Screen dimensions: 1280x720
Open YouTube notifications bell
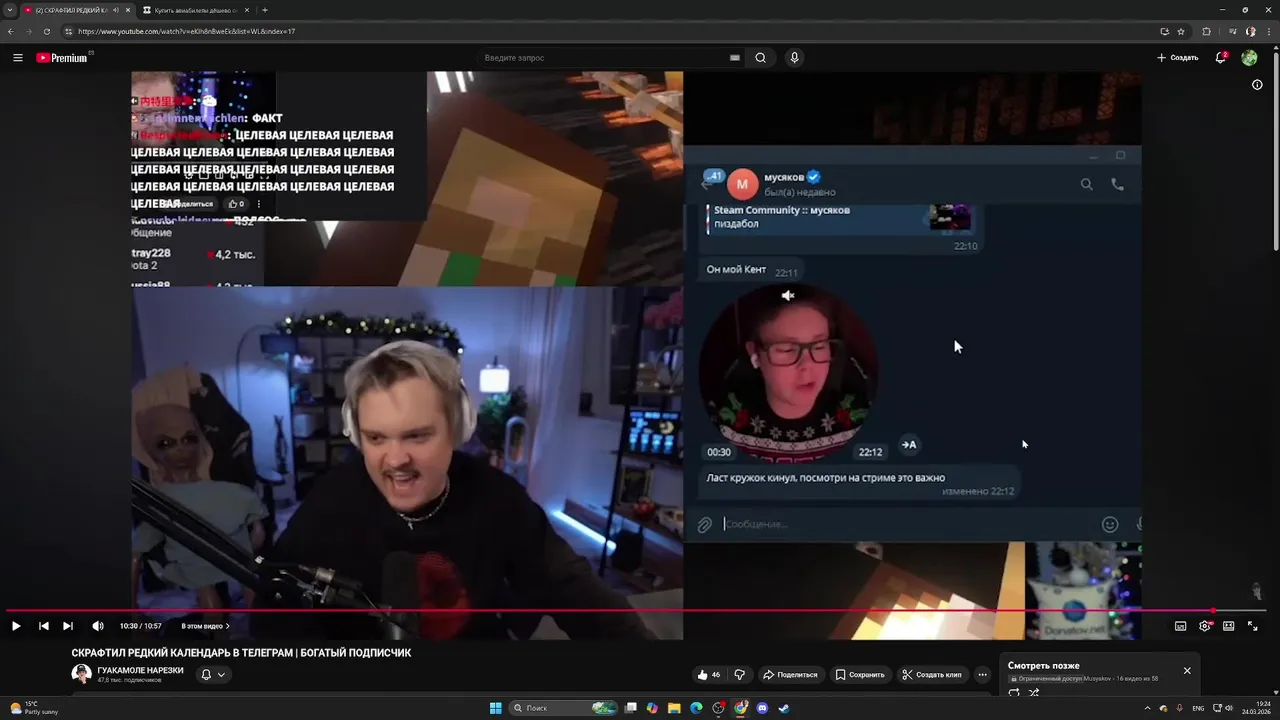pos(1221,58)
